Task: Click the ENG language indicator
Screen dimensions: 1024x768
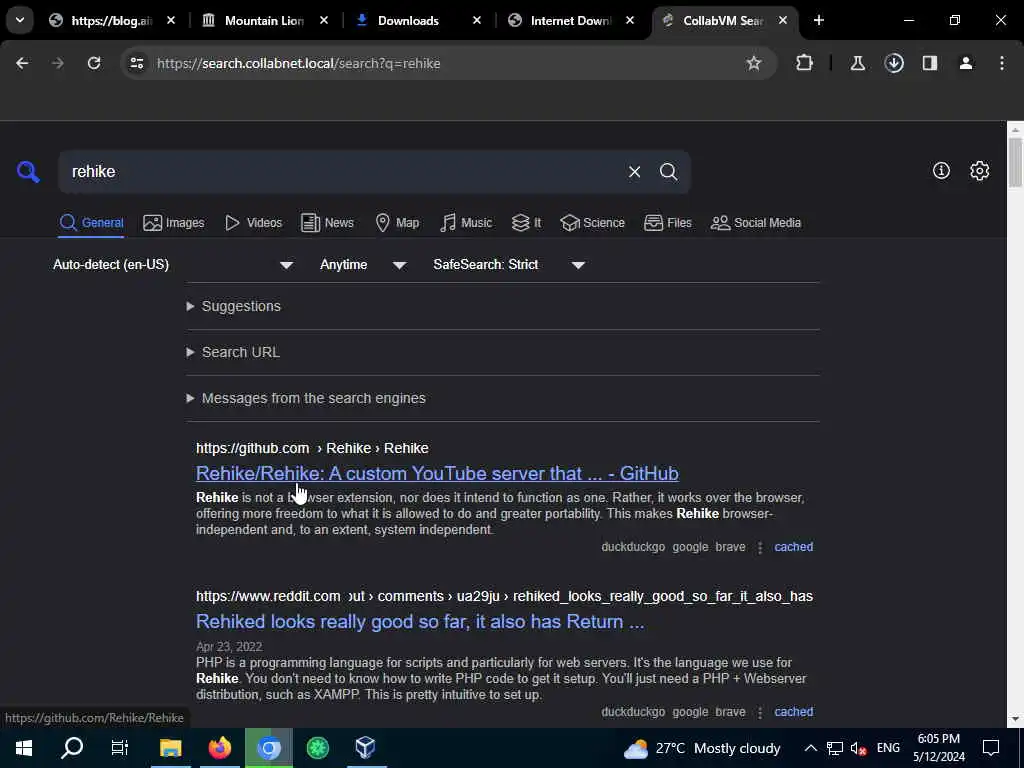Action: 888,748
